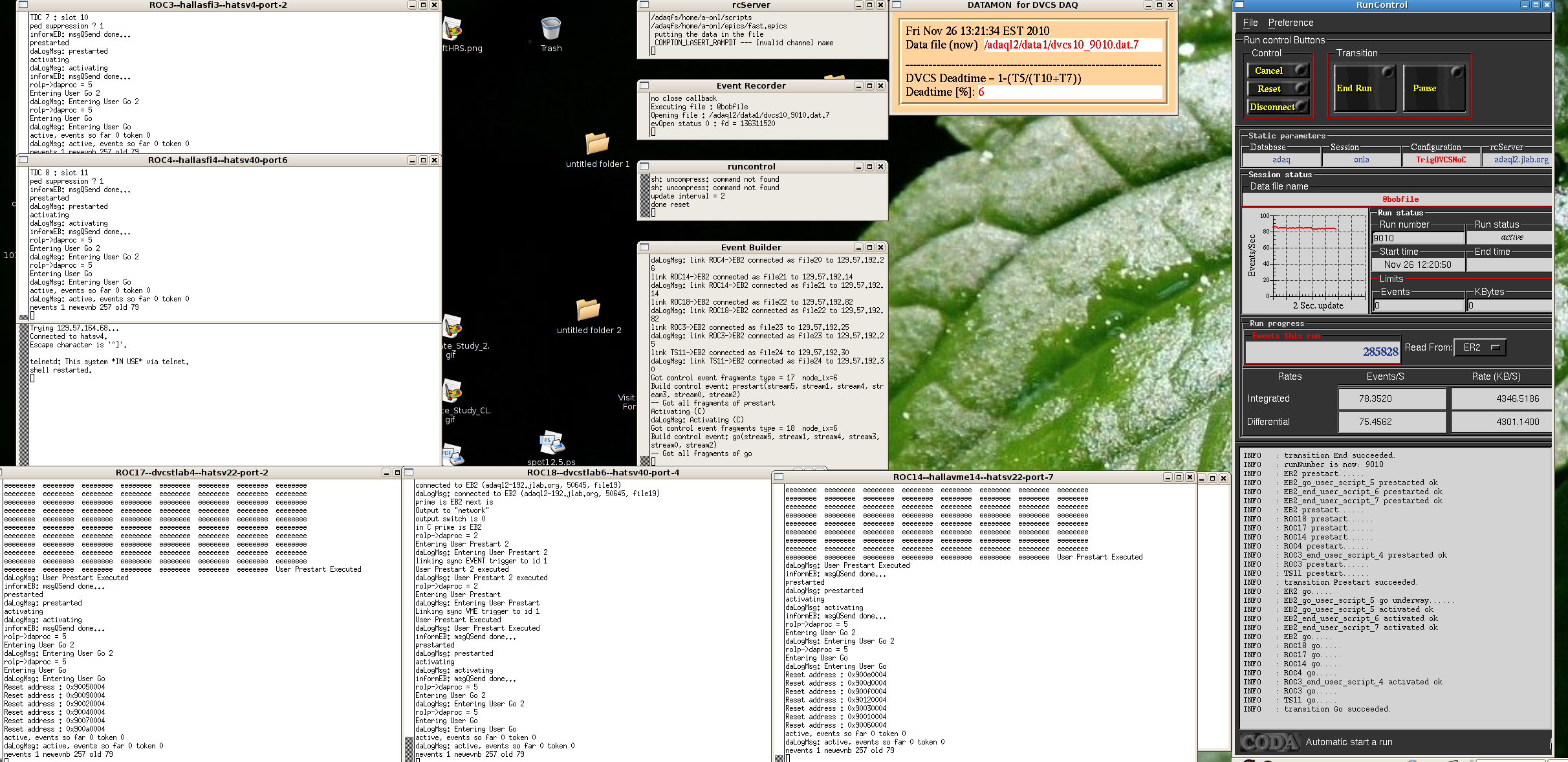Image resolution: width=1568 pixels, height=762 pixels.
Task: Click the Events/Sec rate graph
Action: tap(1305, 261)
